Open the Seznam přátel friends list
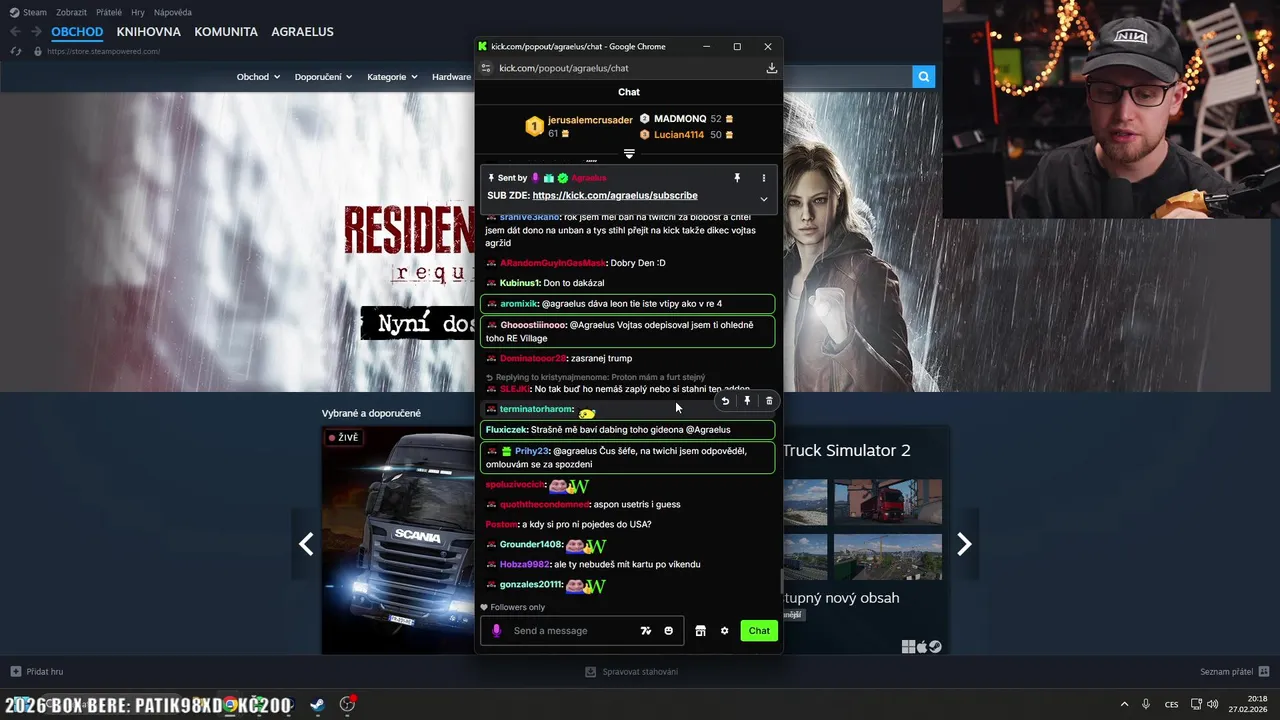 [1235, 672]
